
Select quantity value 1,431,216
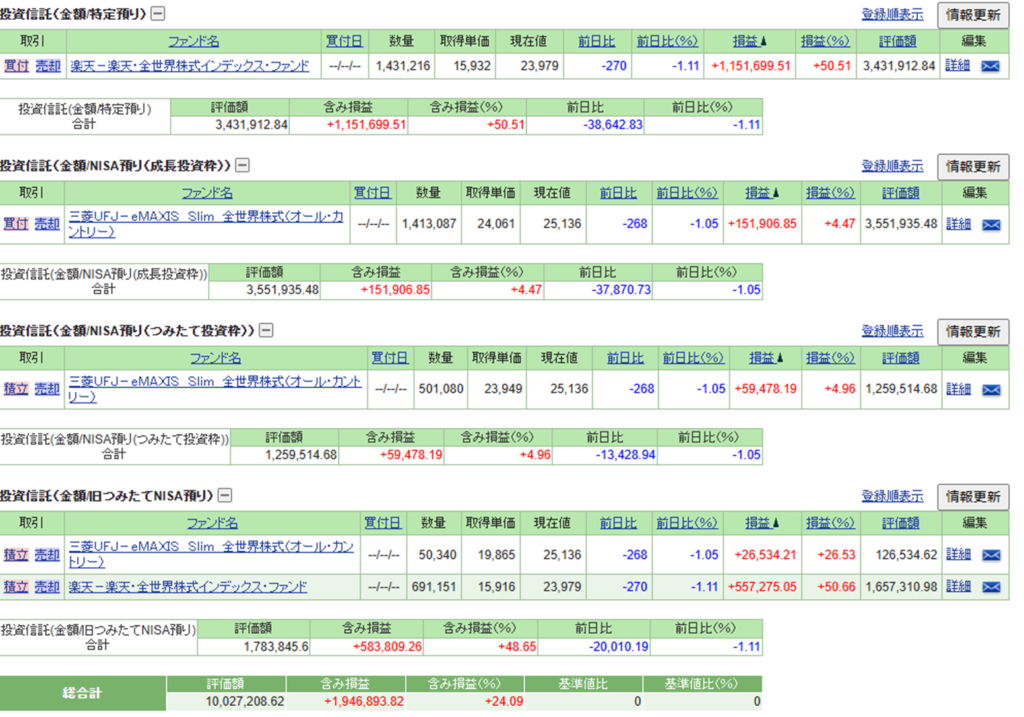click(x=403, y=66)
